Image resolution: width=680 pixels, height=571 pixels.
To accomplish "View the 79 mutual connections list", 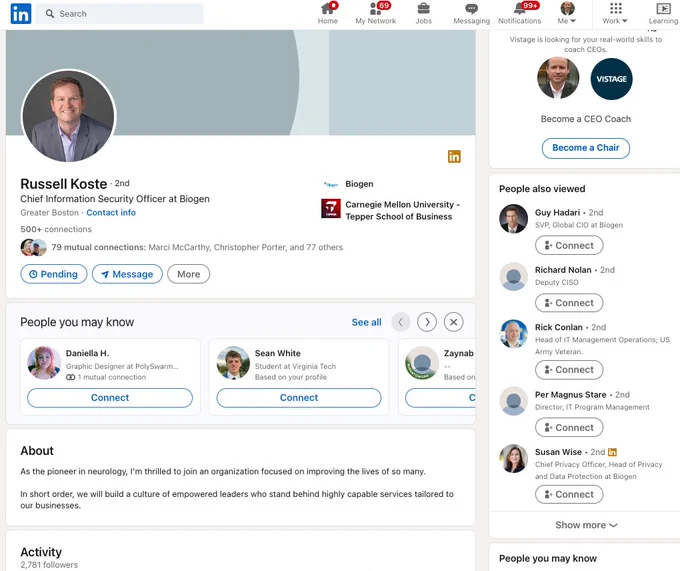I will coord(197,247).
